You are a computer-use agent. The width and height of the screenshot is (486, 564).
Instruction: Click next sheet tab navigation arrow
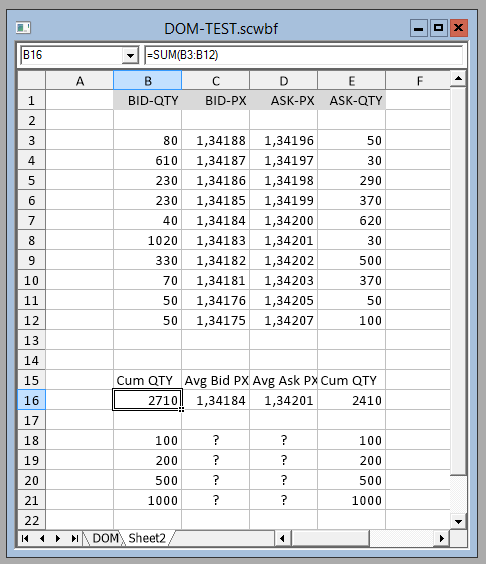[x=58, y=538]
